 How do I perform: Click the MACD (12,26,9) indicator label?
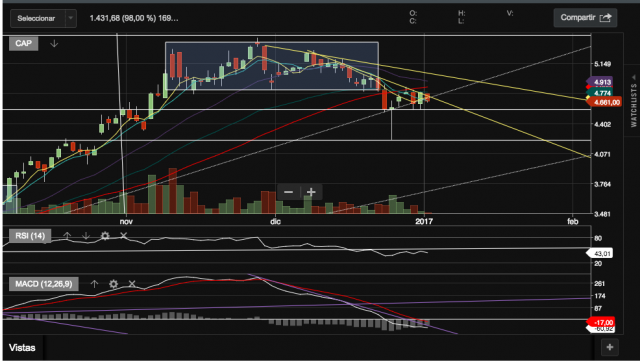click(44, 284)
